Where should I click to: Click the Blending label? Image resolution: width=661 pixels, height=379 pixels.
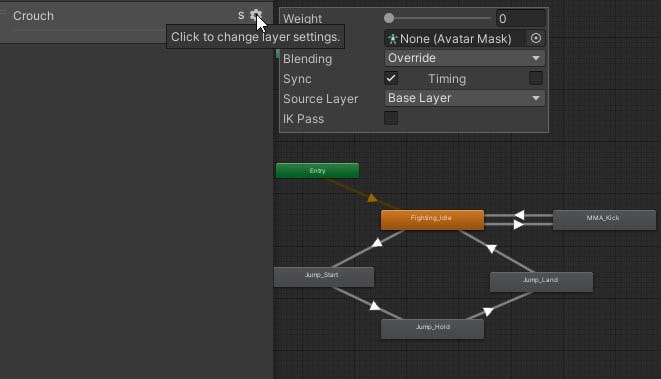pos(307,59)
